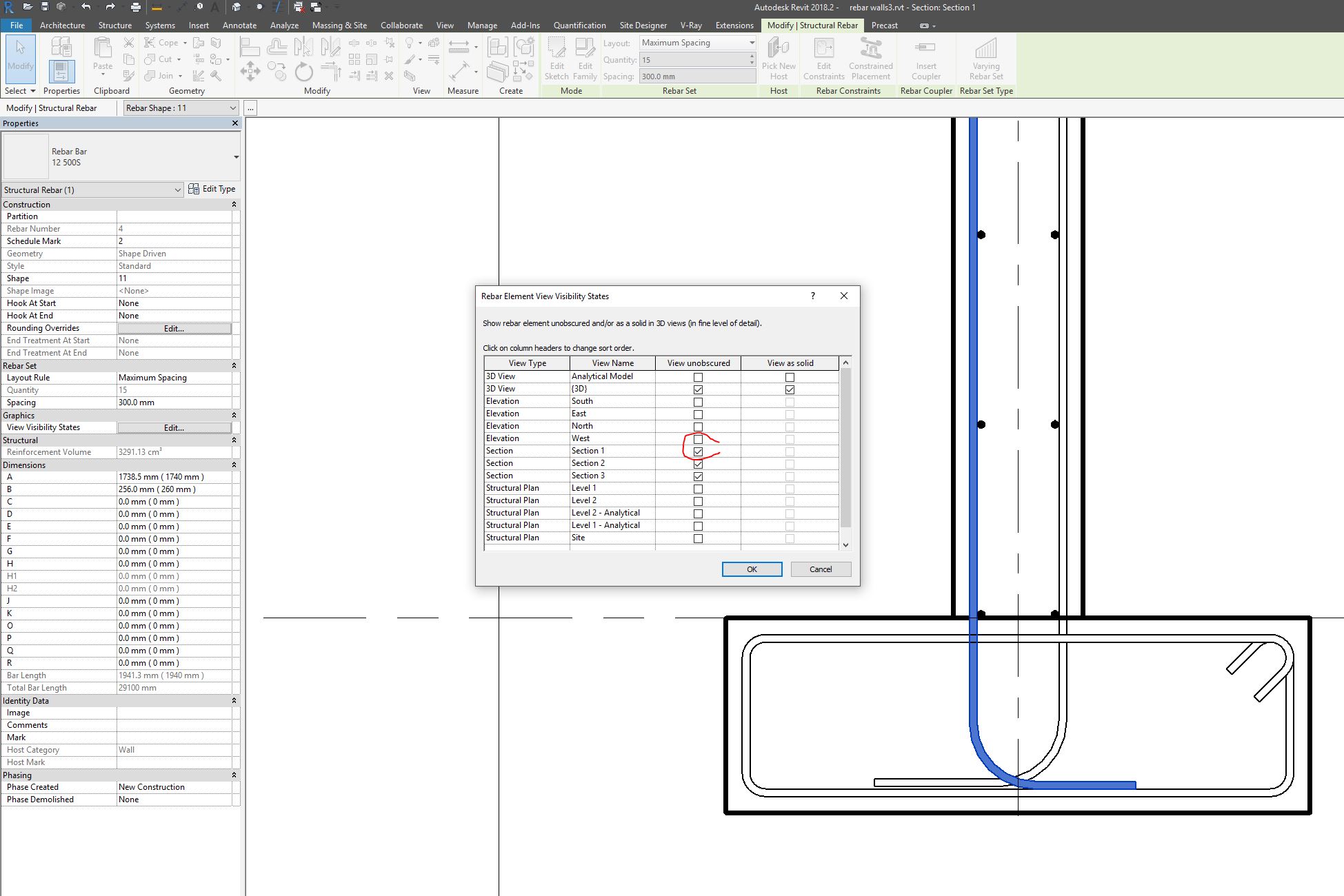Viewport: 1344px width, 896px height.
Task: Click the Edit Constraints icon
Action: 823,59
